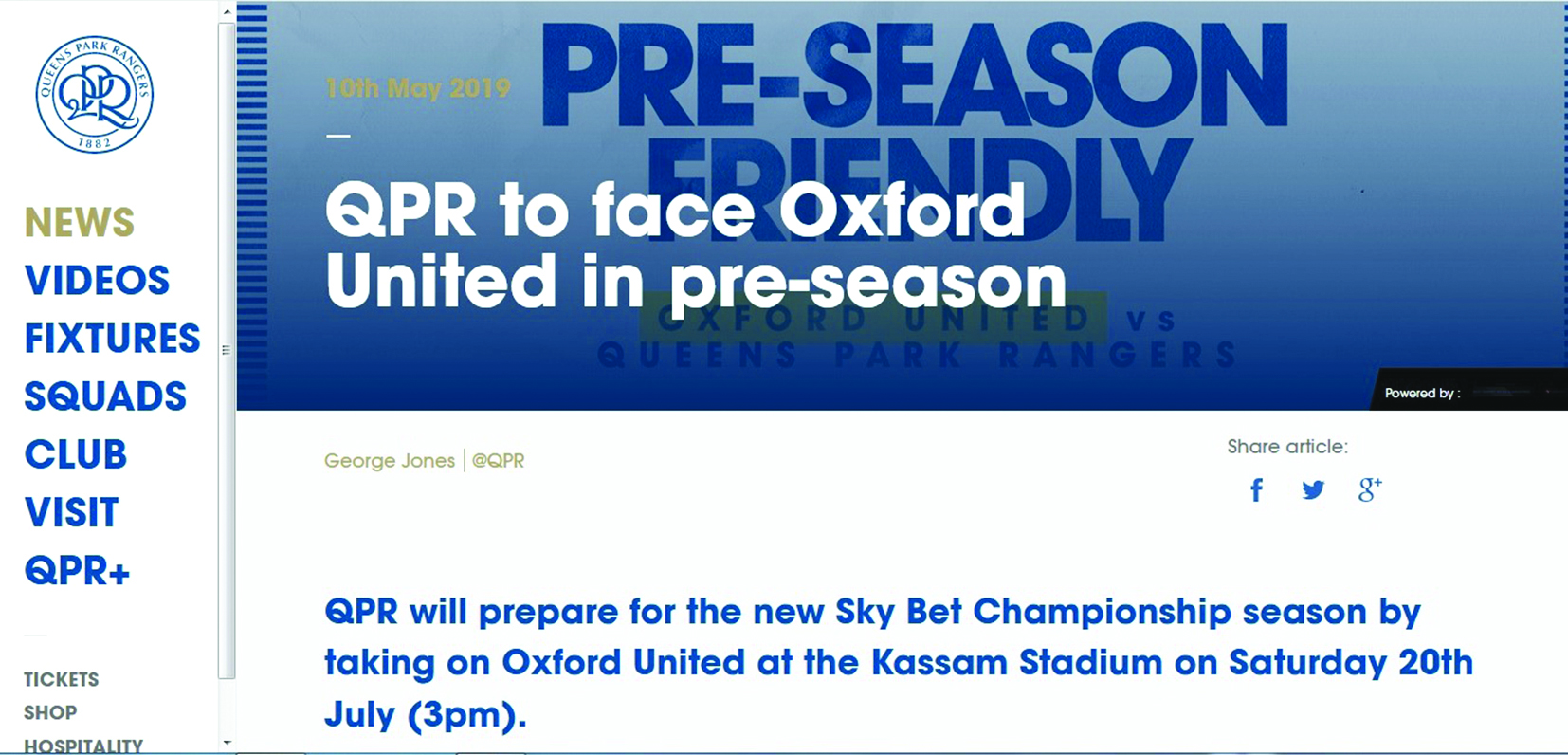Click sidebar scrollbar down arrow
Image resolution: width=1568 pixels, height=755 pixels.
(227, 743)
